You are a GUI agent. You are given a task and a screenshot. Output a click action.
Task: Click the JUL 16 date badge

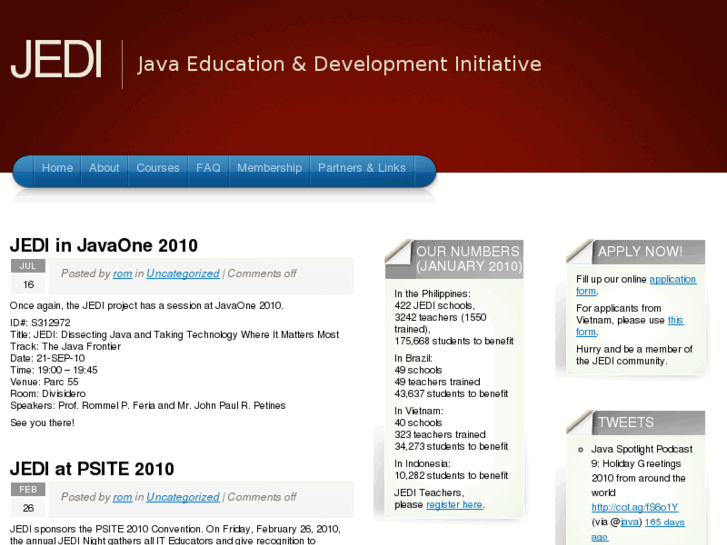(28, 276)
